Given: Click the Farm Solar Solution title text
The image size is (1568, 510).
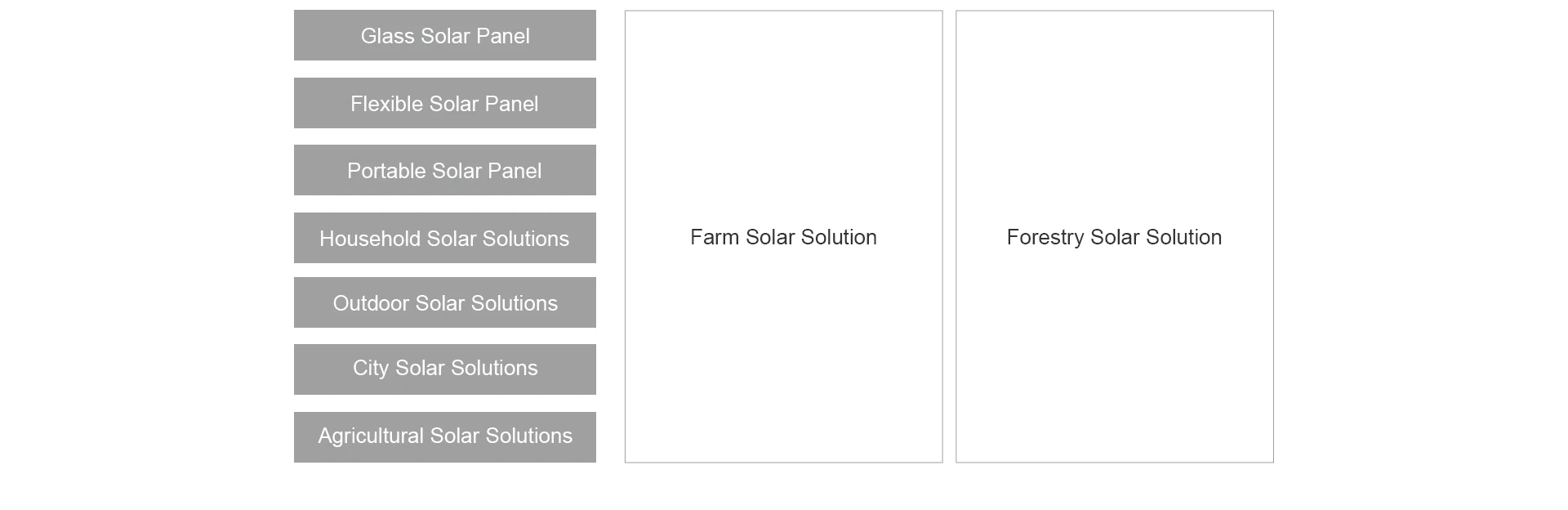Looking at the screenshot, I should 783,238.
